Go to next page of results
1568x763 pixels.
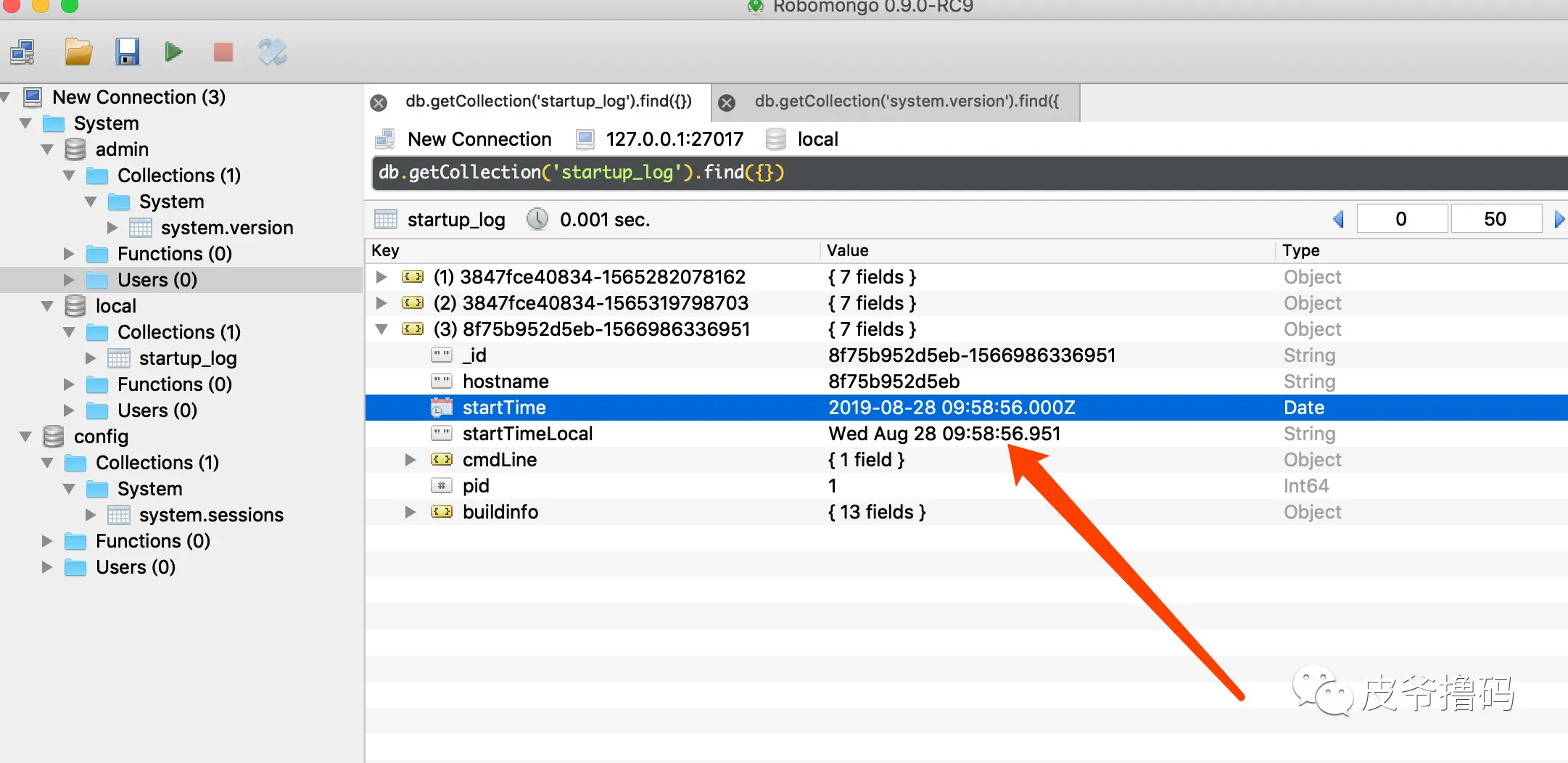point(1559,219)
